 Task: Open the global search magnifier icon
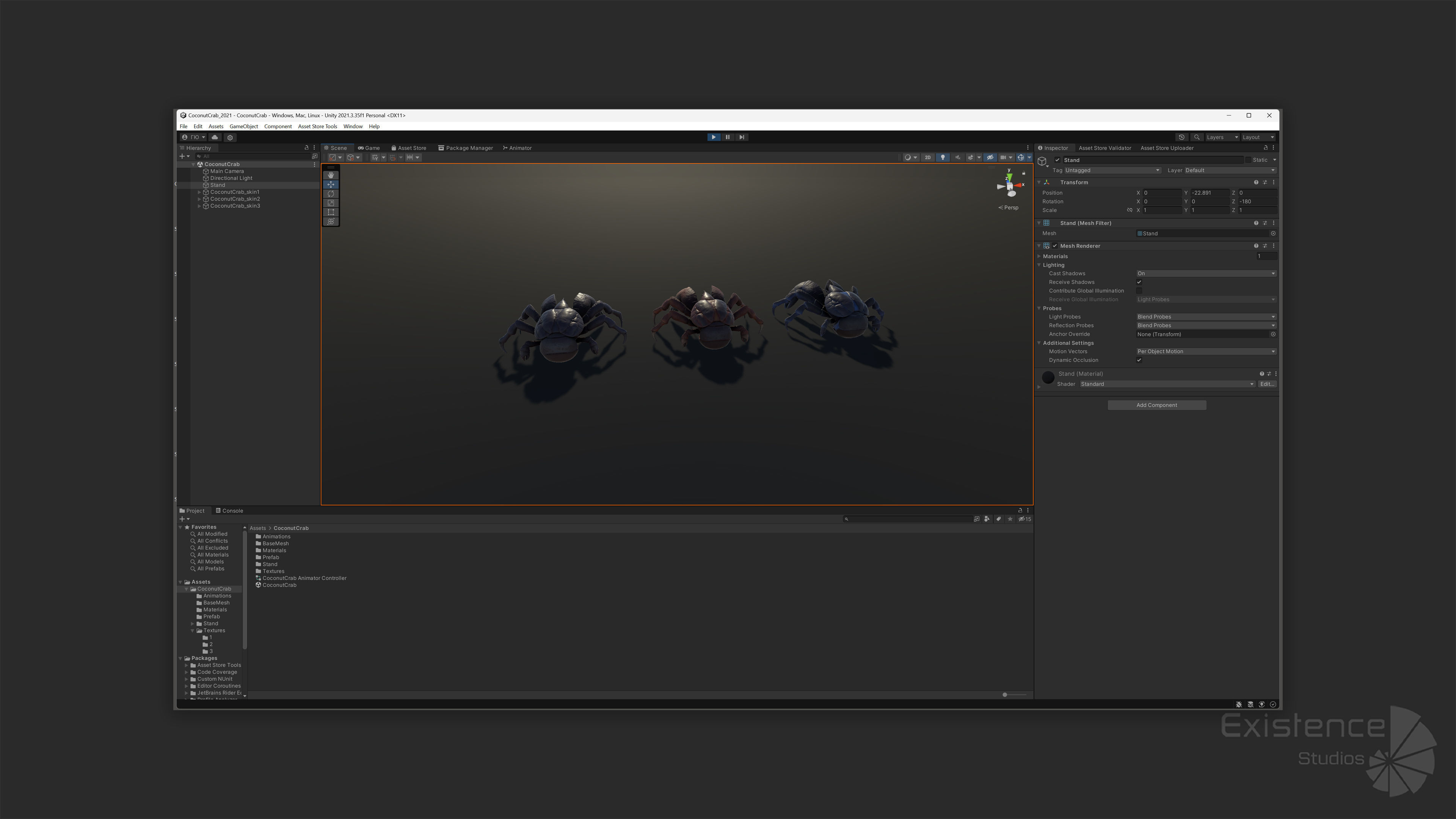click(x=1197, y=137)
